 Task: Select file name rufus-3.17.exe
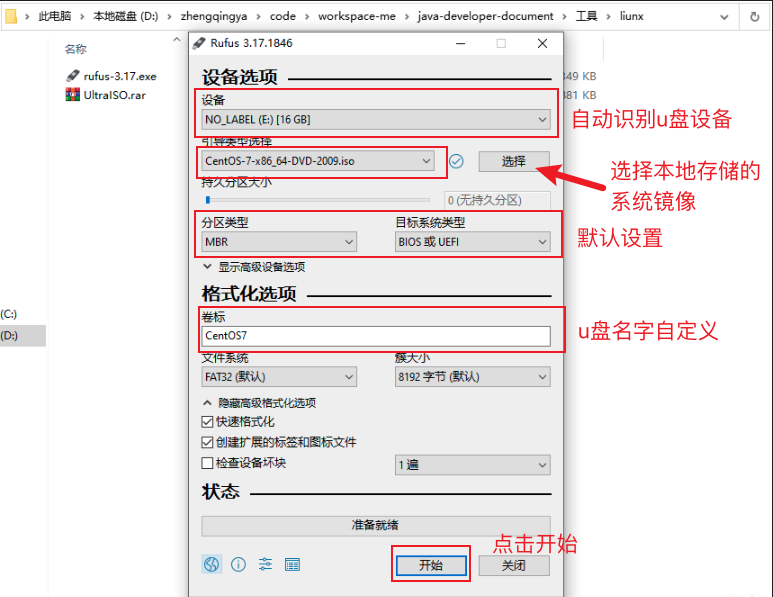click(x=120, y=76)
